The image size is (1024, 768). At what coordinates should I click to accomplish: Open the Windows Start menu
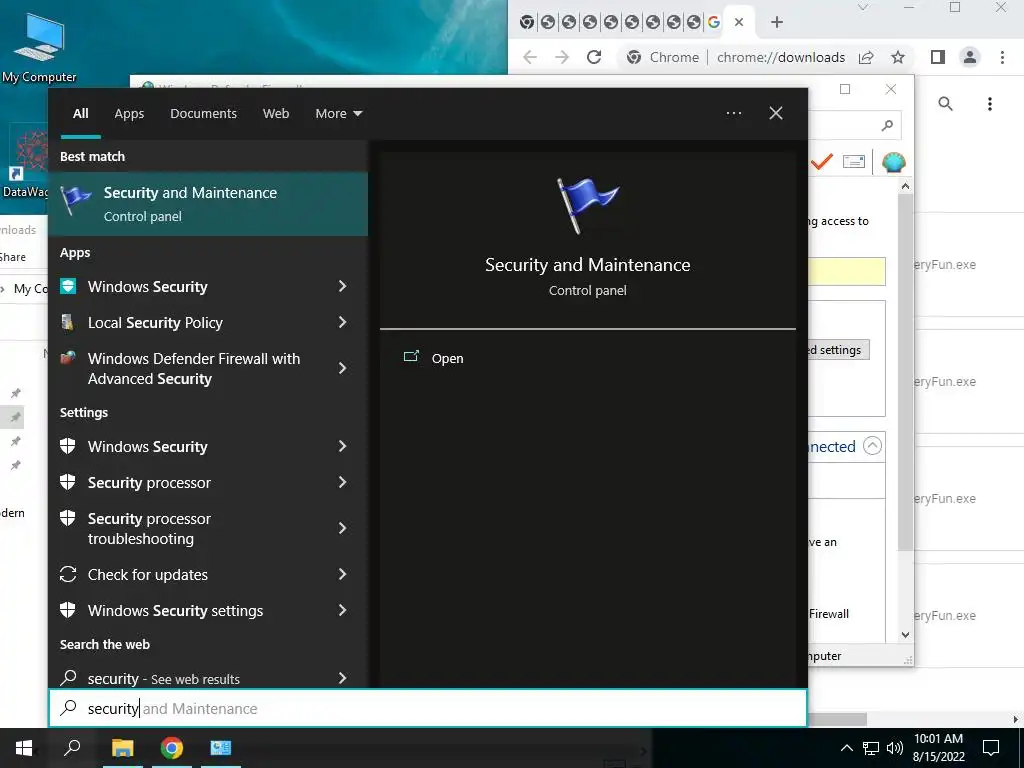(24, 748)
